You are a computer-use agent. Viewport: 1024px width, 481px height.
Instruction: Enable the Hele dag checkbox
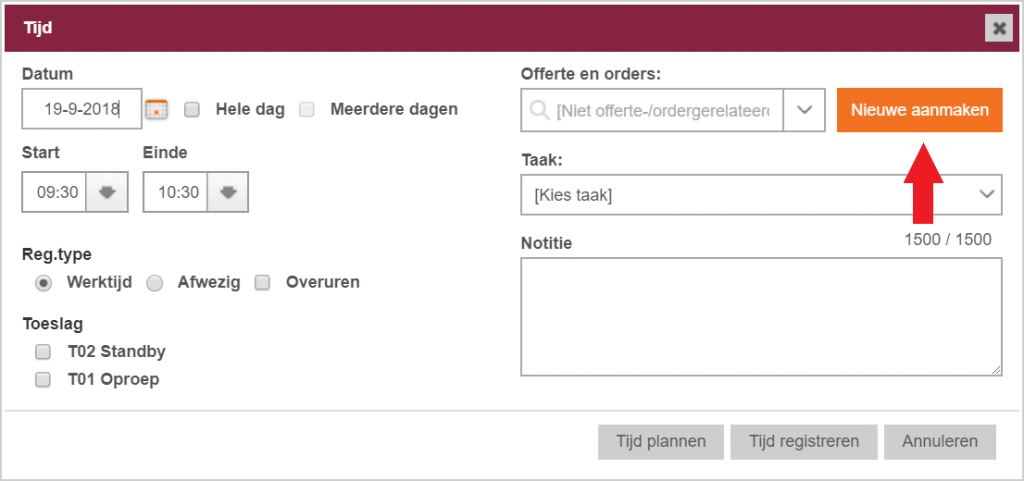[192, 110]
